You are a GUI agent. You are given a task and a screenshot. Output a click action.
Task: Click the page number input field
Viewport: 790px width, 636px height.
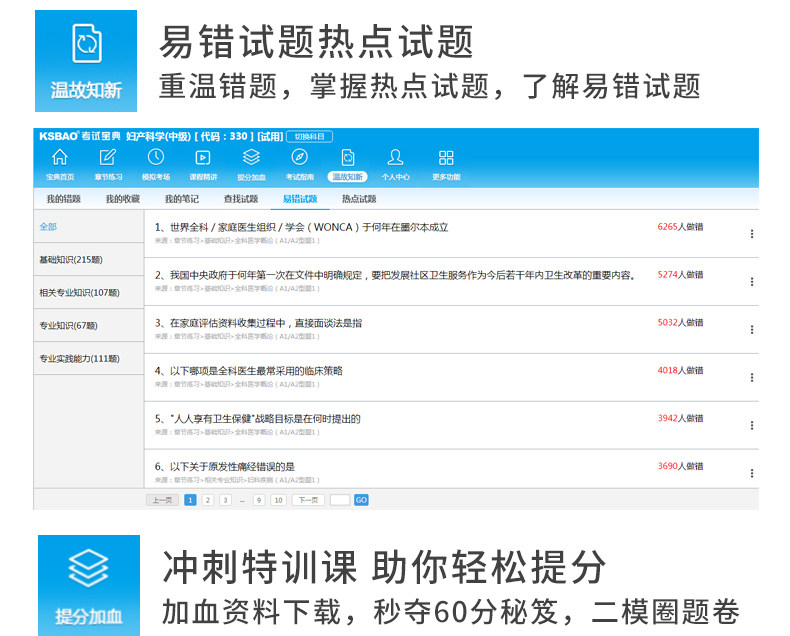pos(340,500)
